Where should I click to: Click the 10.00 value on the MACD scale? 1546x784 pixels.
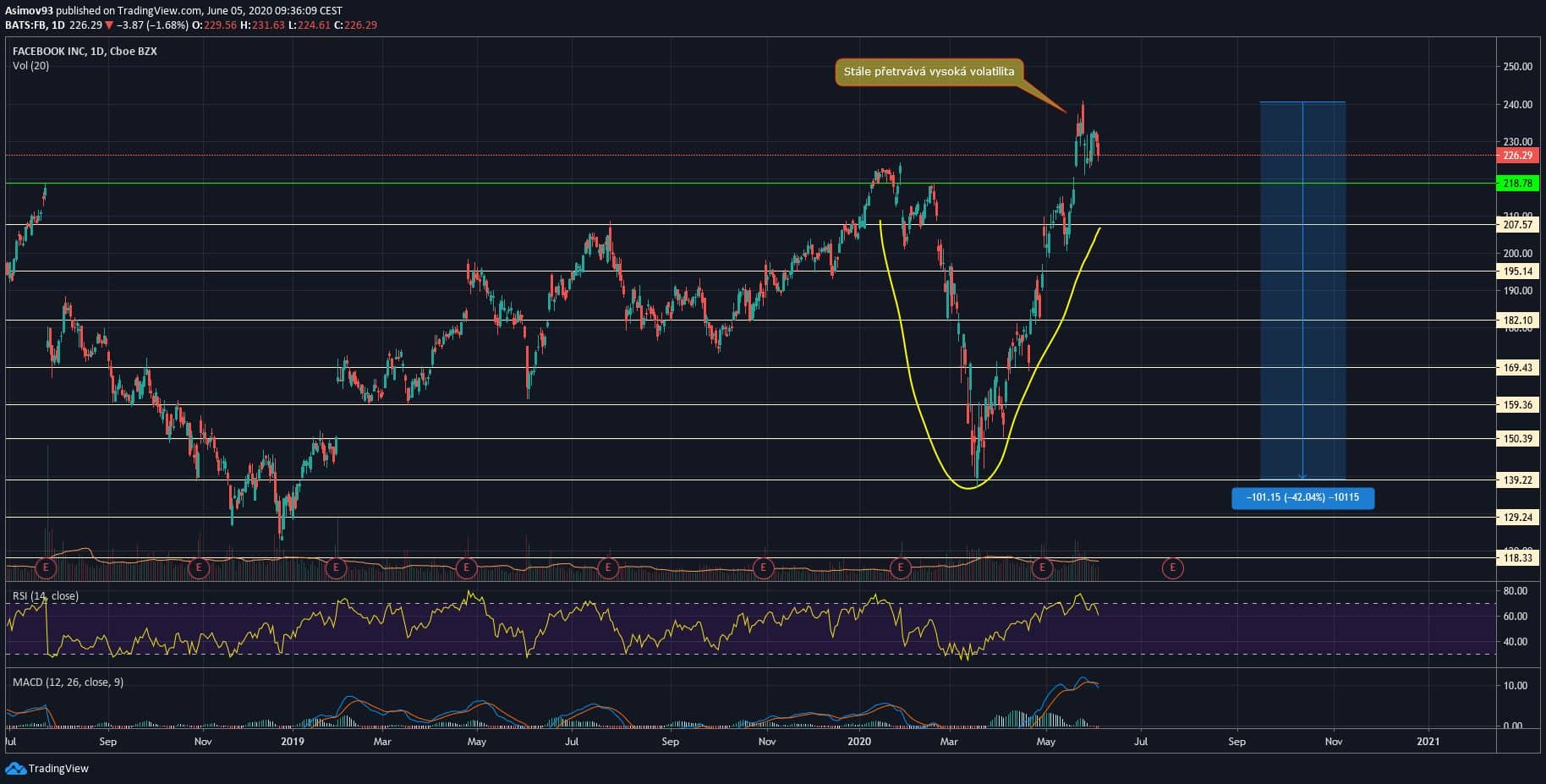pos(1516,686)
